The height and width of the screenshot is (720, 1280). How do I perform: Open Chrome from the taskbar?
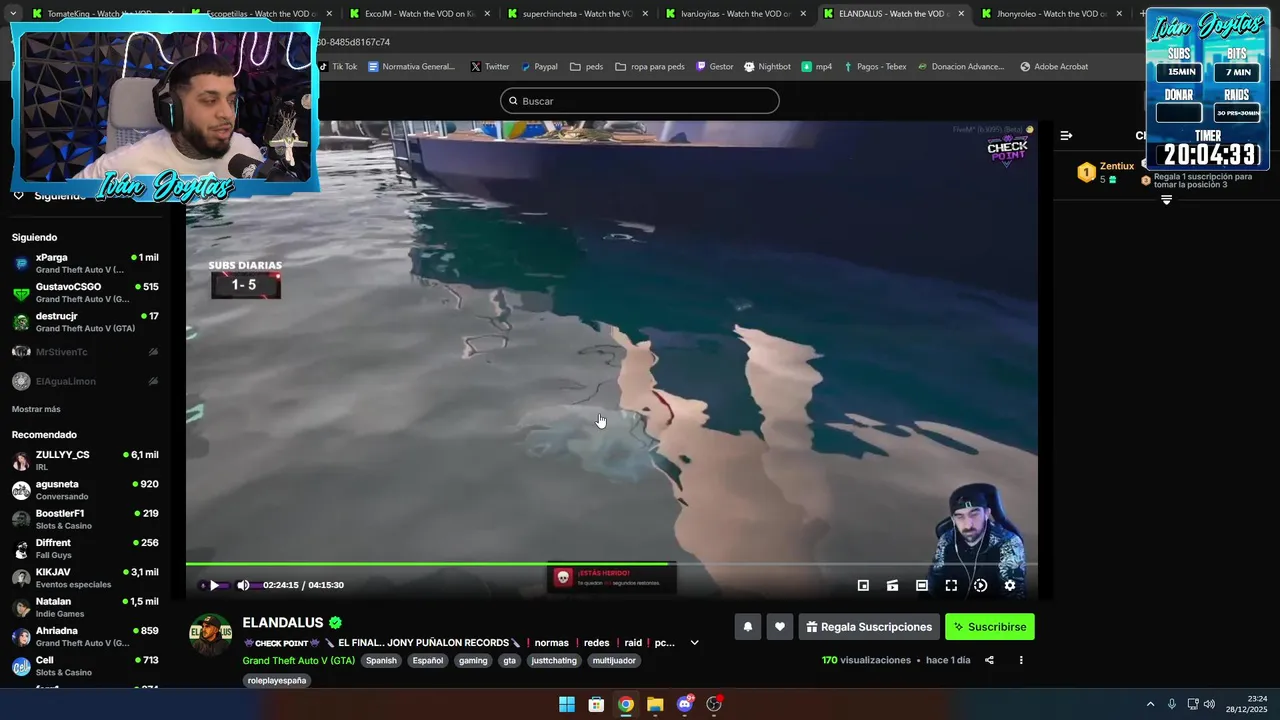point(625,704)
